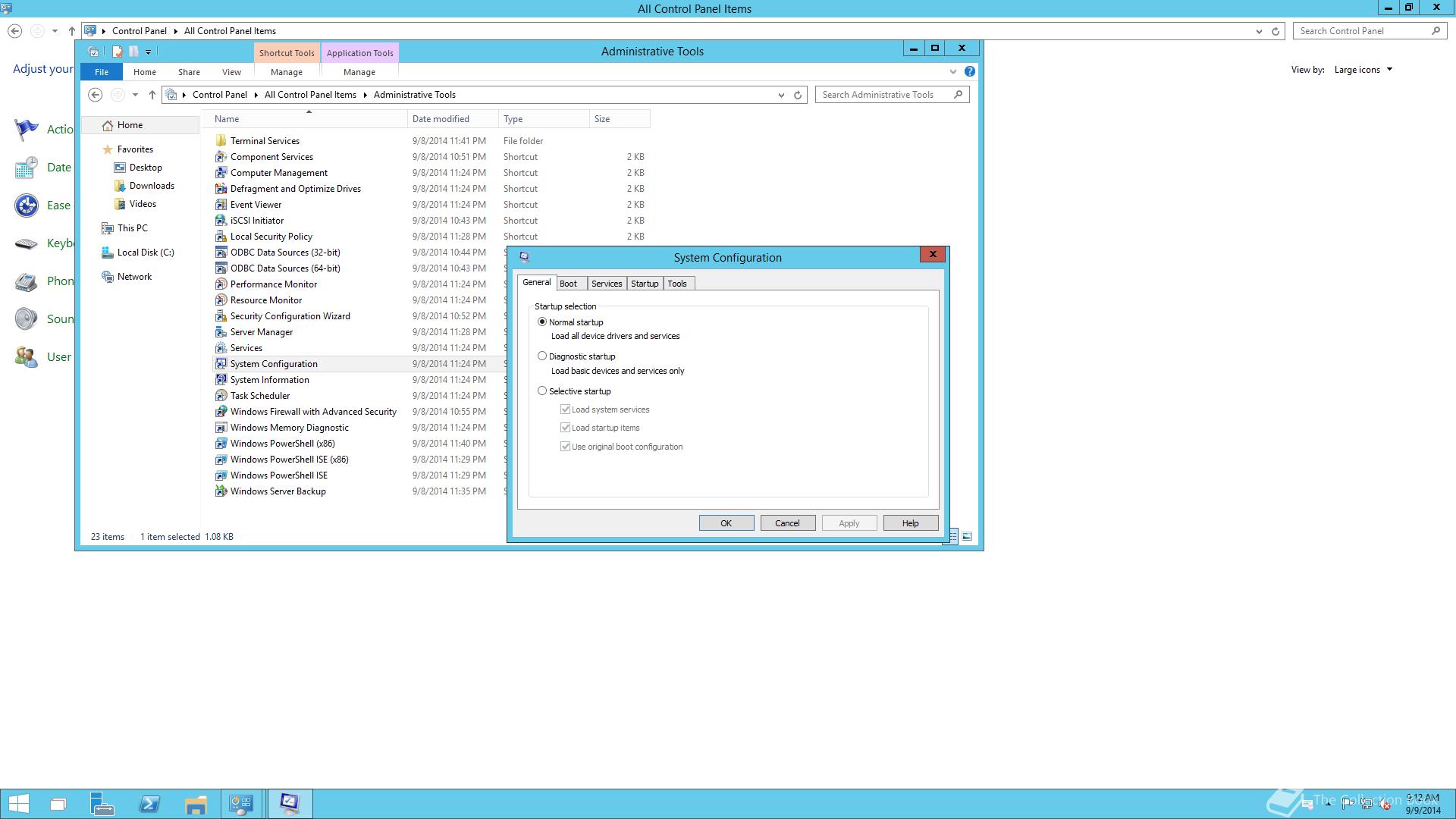This screenshot has width=1456, height=819.
Task: Expand the ribbon with the chevron
Action: coord(953,72)
